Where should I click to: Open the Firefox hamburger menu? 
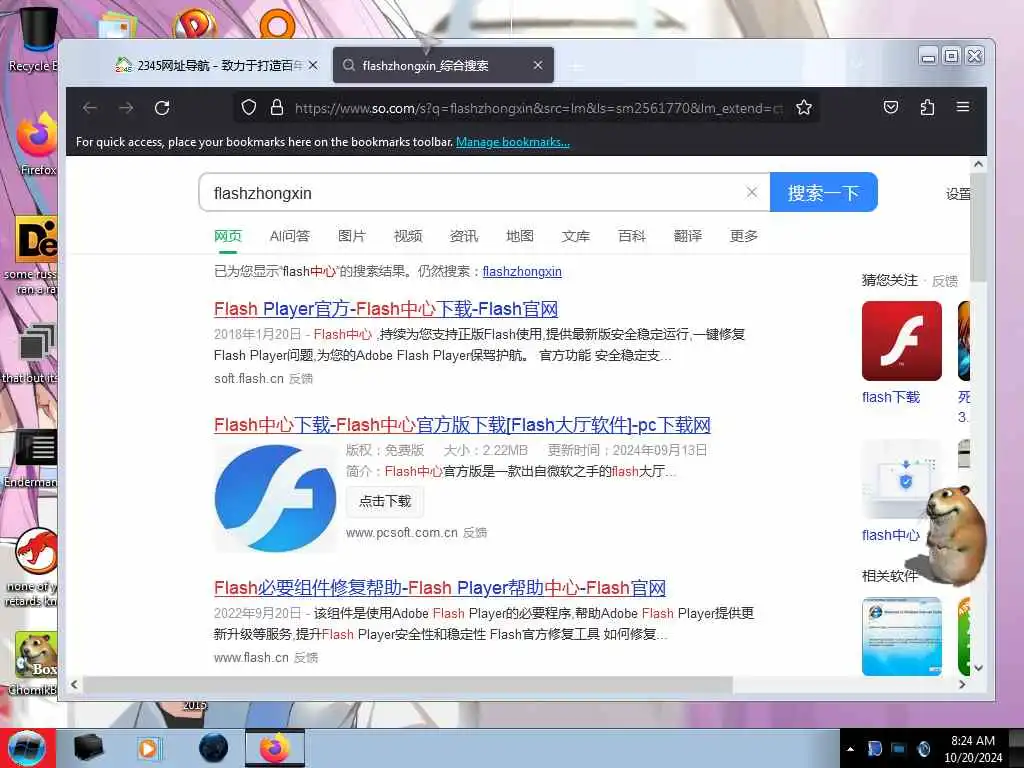click(963, 107)
